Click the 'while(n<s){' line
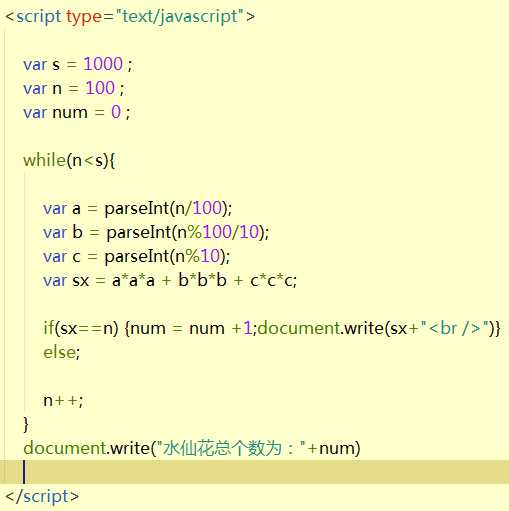509x511 pixels. tap(69, 160)
